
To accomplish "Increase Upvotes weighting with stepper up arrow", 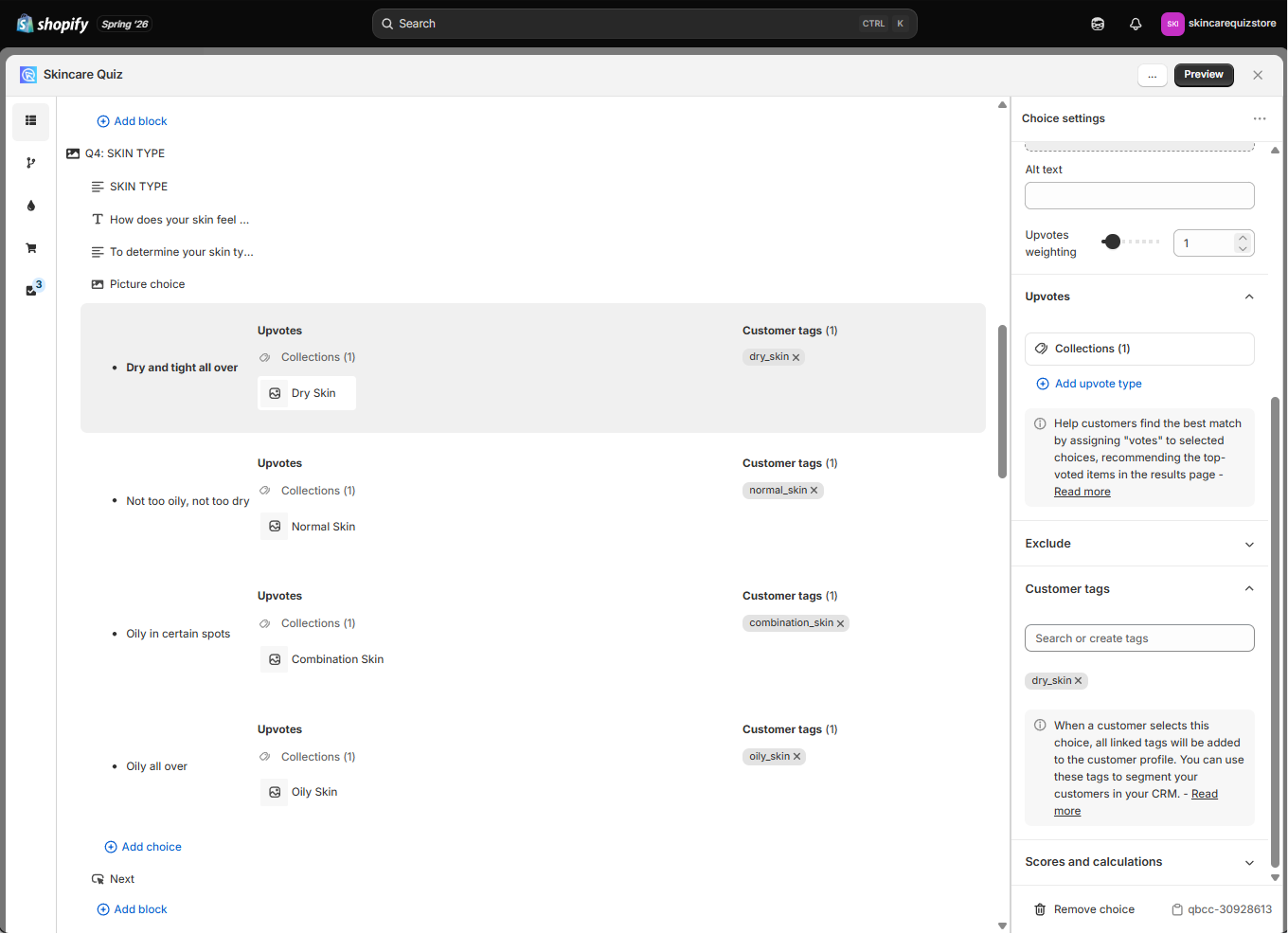I will [1243, 238].
